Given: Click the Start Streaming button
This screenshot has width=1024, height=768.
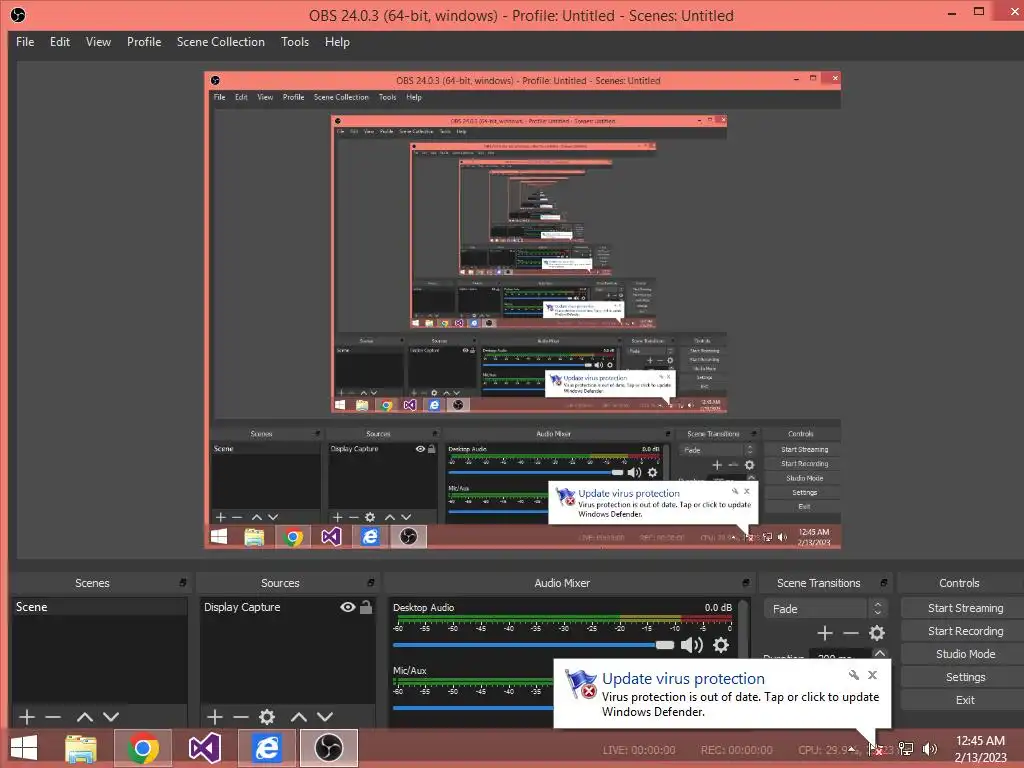Looking at the screenshot, I should click(965, 608).
